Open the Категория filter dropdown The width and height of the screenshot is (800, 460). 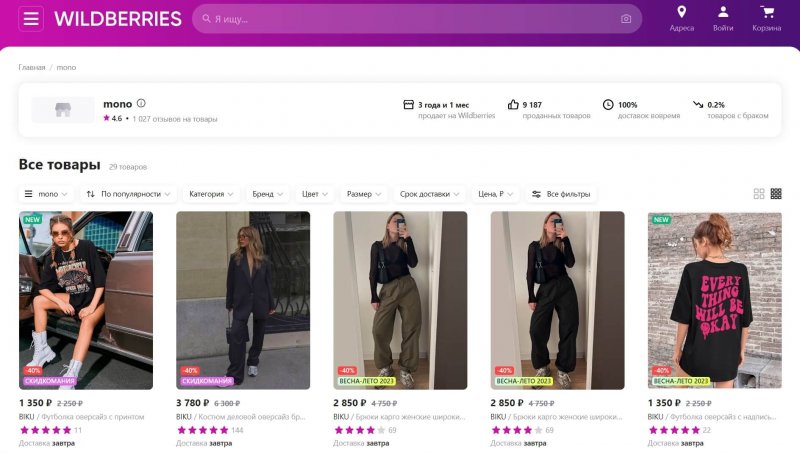click(212, 194)
